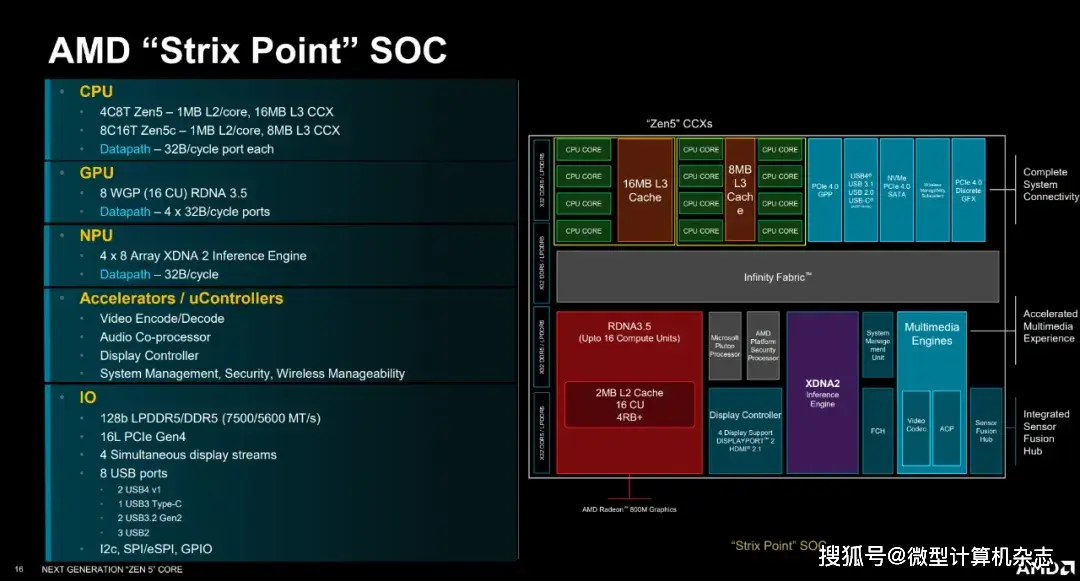Image resolution: width=1080 pixels, height=581 pixels.
Task: Select the XDNA2 Inference Engine block
Action: [822, 392]
